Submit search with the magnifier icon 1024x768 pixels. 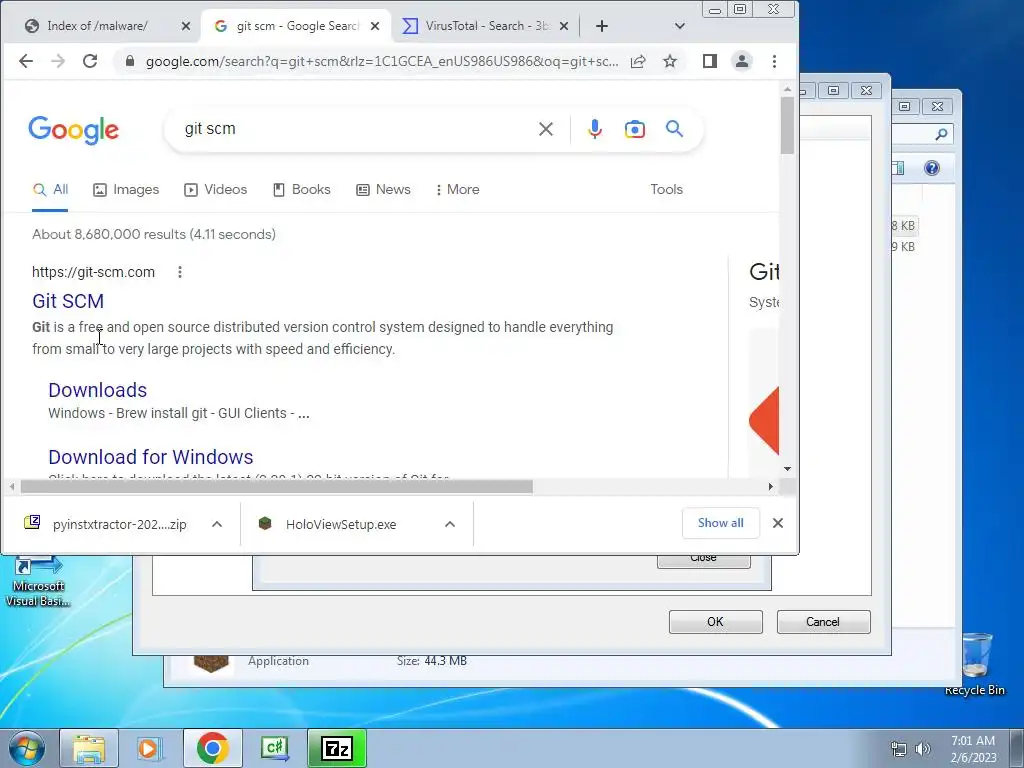[x=675, y=129]
